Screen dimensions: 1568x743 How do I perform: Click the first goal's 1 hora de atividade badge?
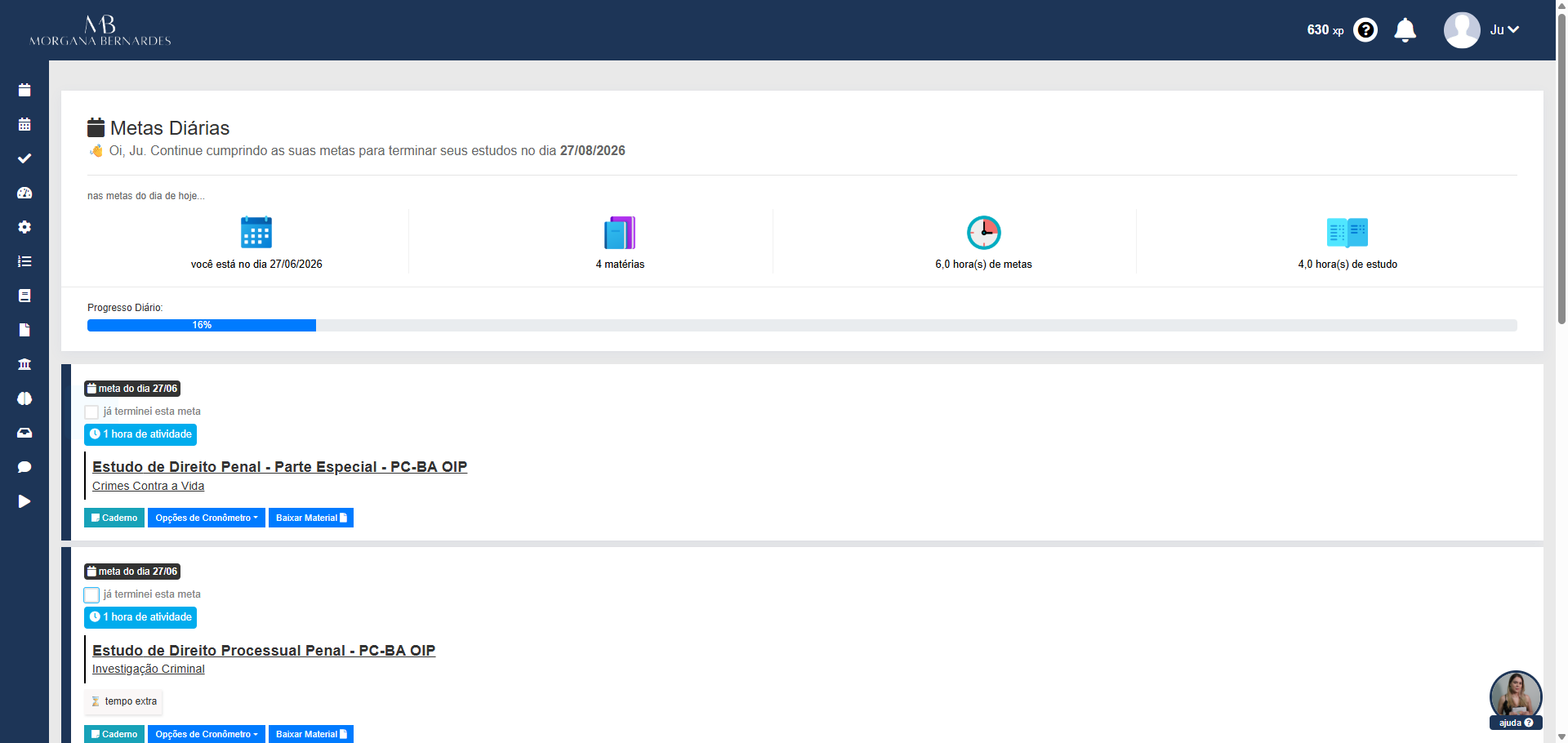[140, 434]
